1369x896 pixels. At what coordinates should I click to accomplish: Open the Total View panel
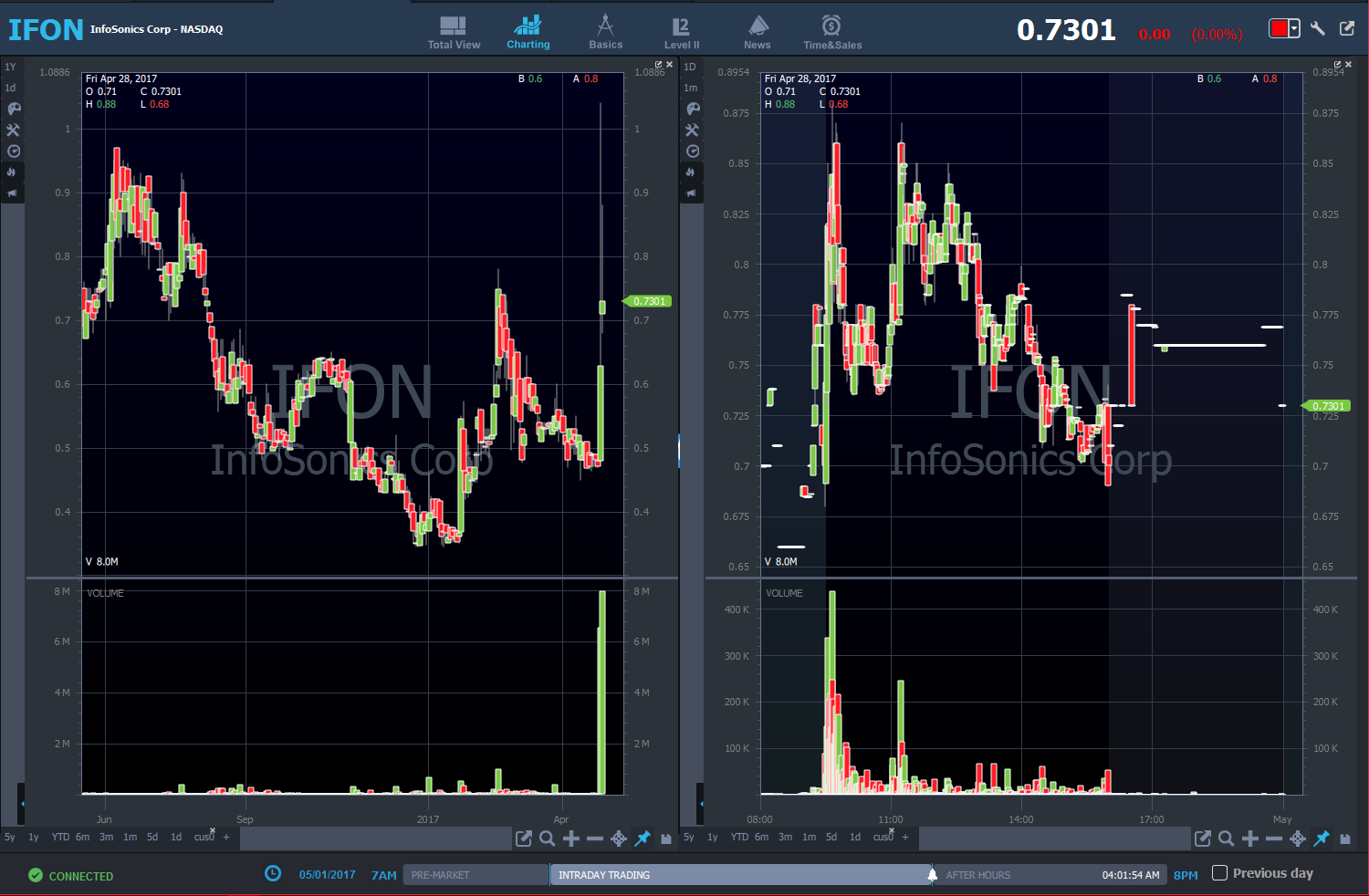pos(454,33)
